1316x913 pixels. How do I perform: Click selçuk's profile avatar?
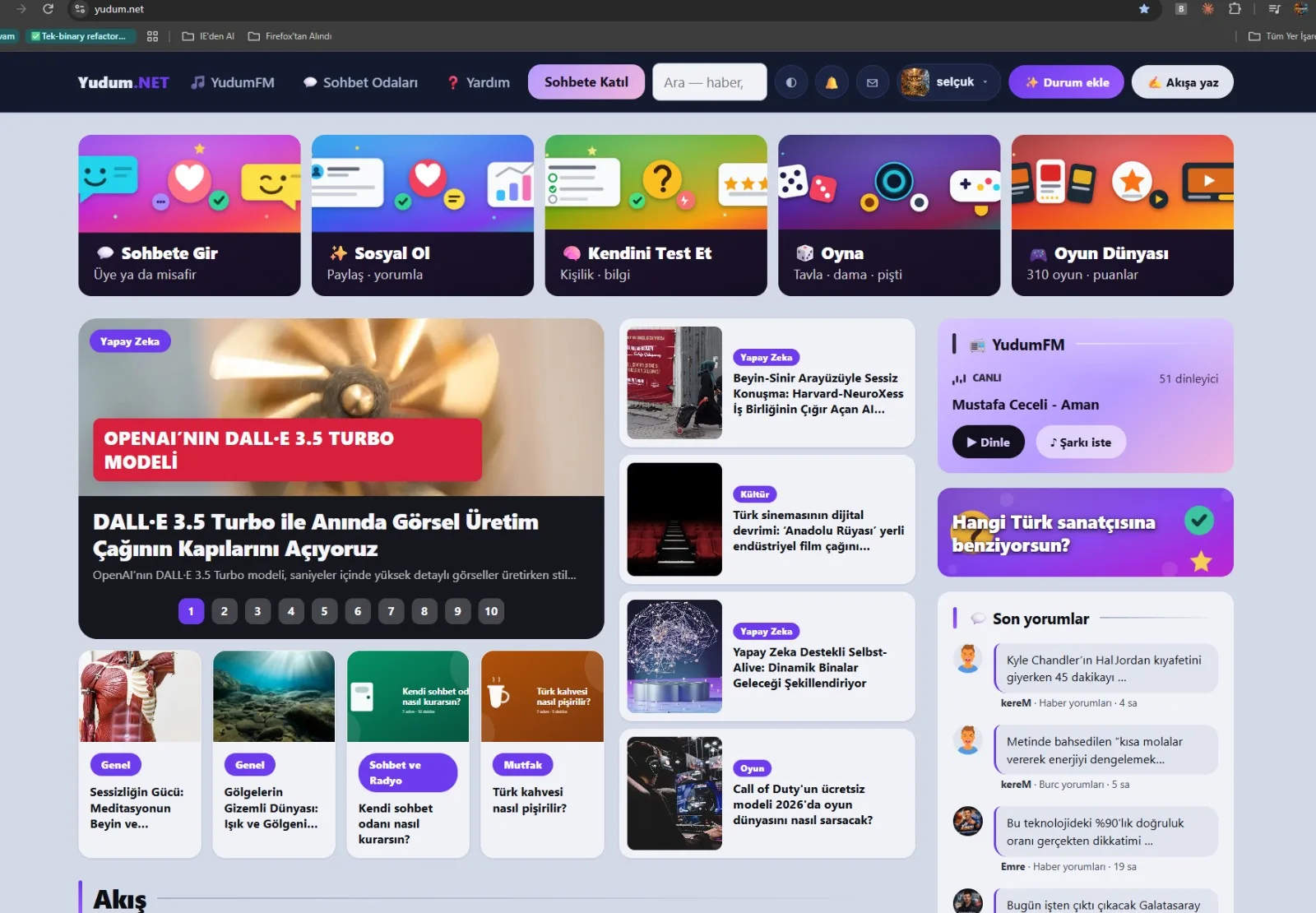[915, 82]
